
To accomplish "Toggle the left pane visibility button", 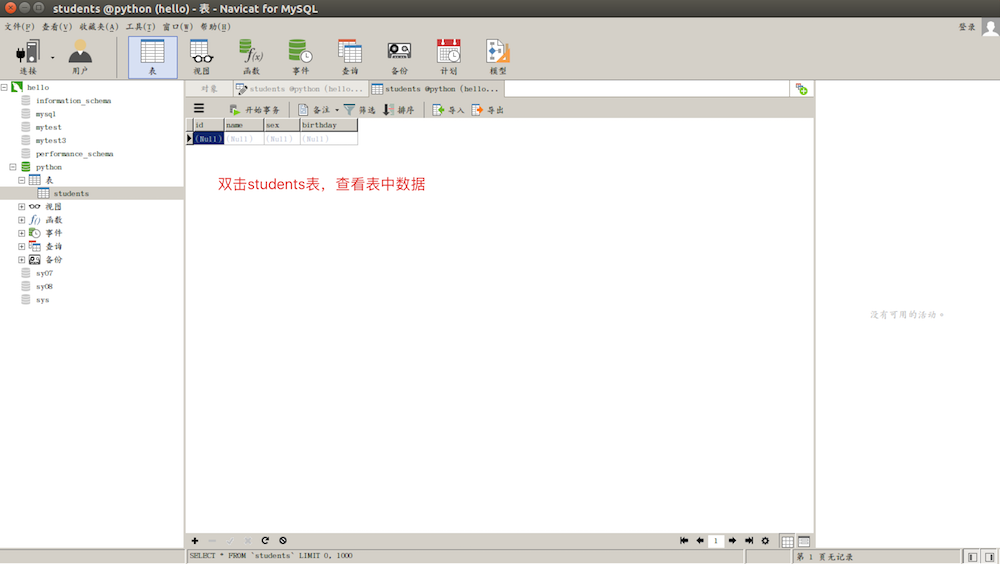I will point(971,556).
